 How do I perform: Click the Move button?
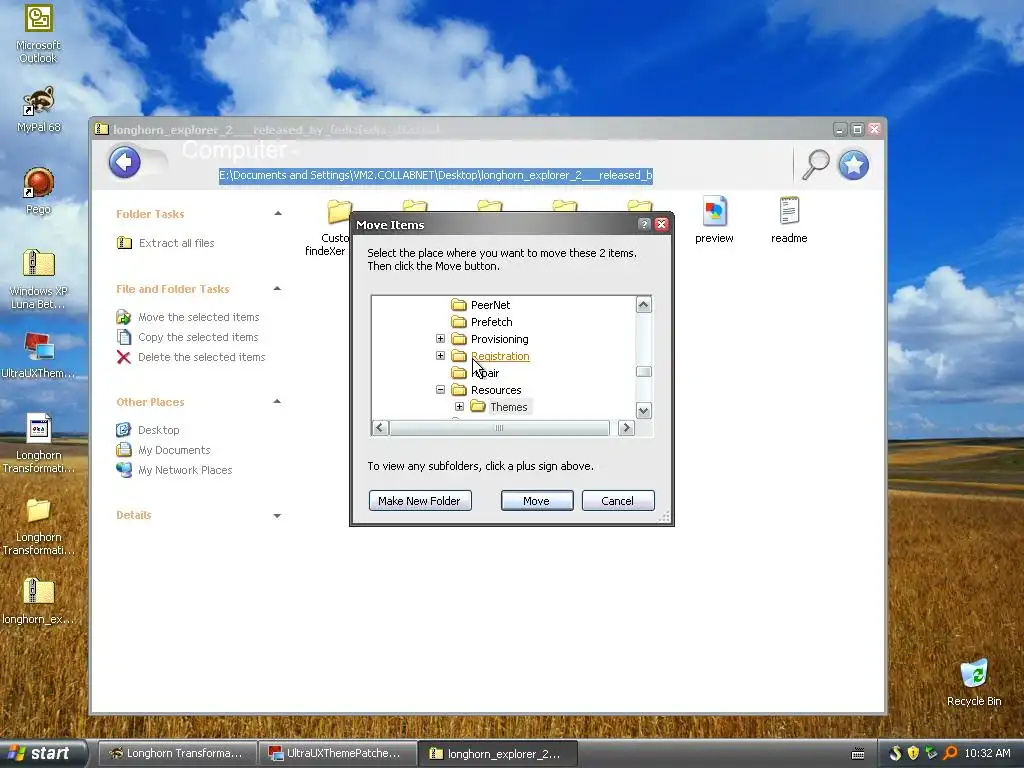(537, 501)
